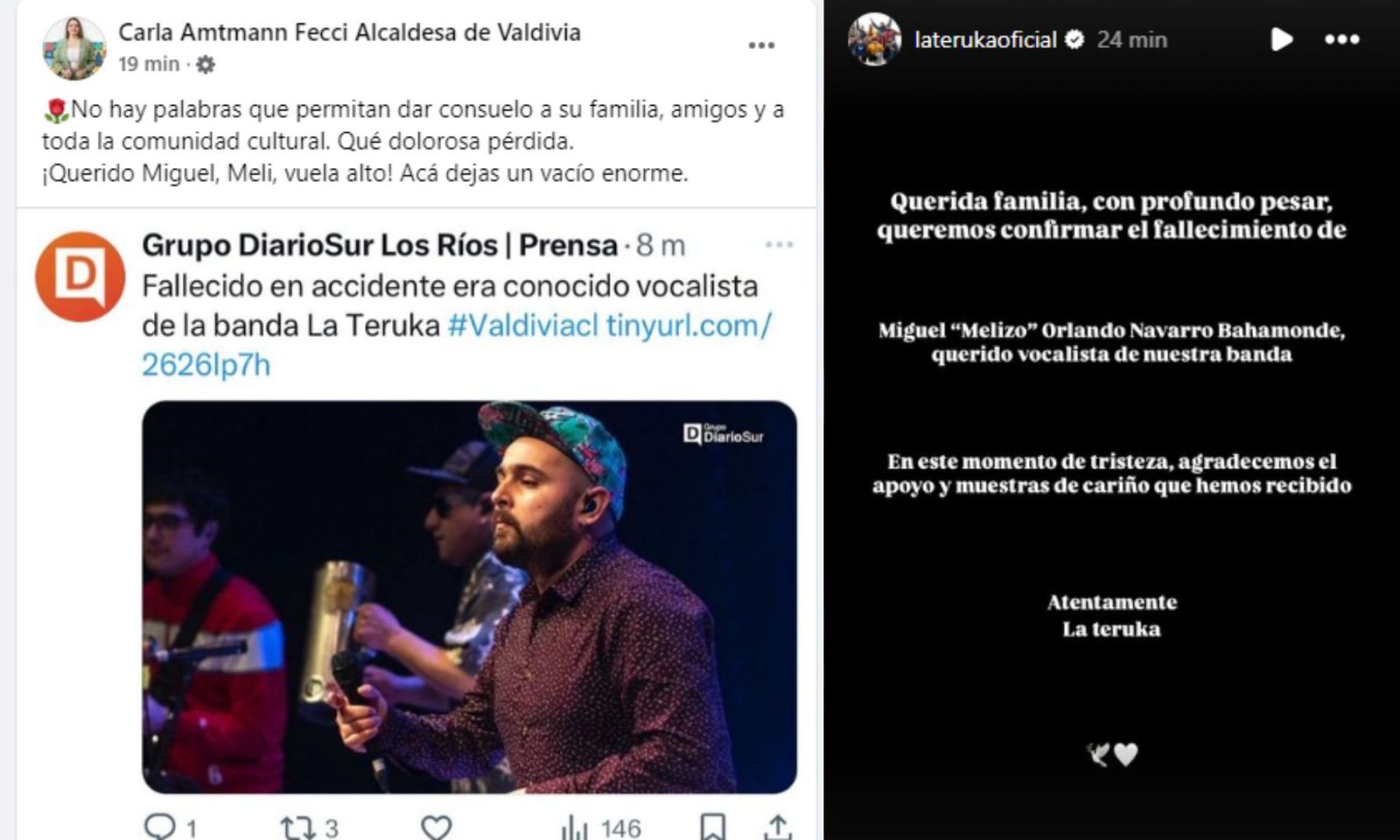Open the #Valdiviacl hashtag link
Viewport: 1400px width, 840px height.
click(522, 325)
